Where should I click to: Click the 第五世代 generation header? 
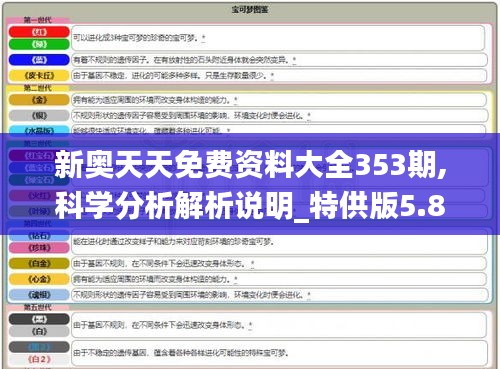click(37, 307)
